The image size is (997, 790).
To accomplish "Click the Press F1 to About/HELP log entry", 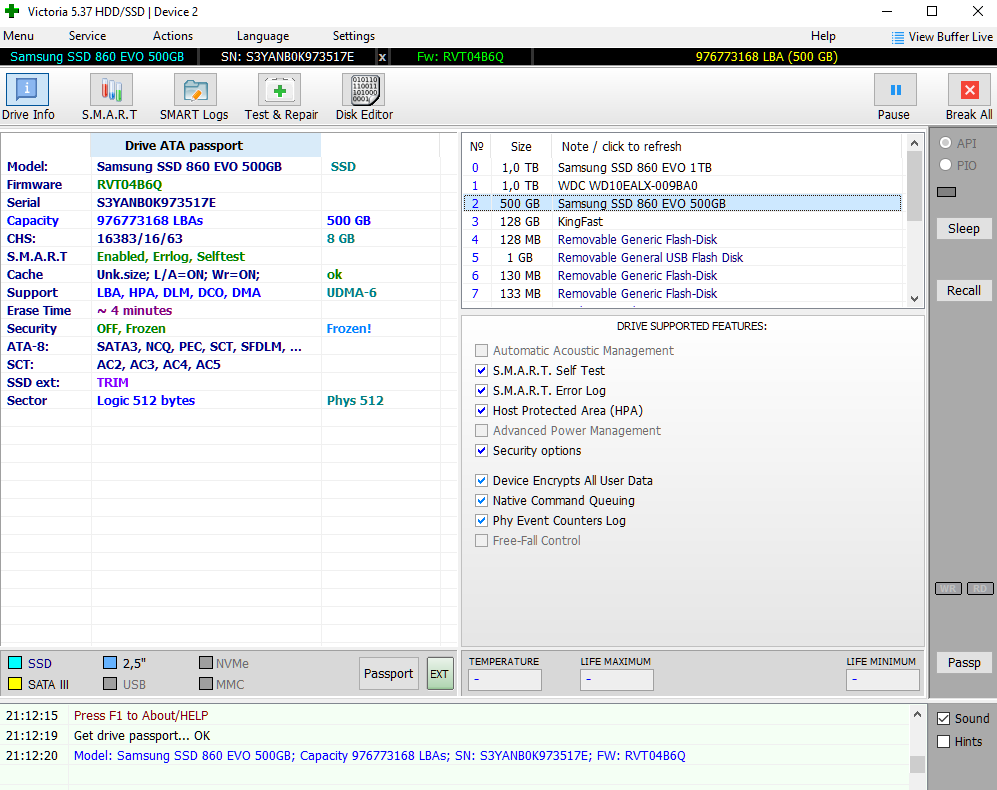I will click(x=141, y=716).
